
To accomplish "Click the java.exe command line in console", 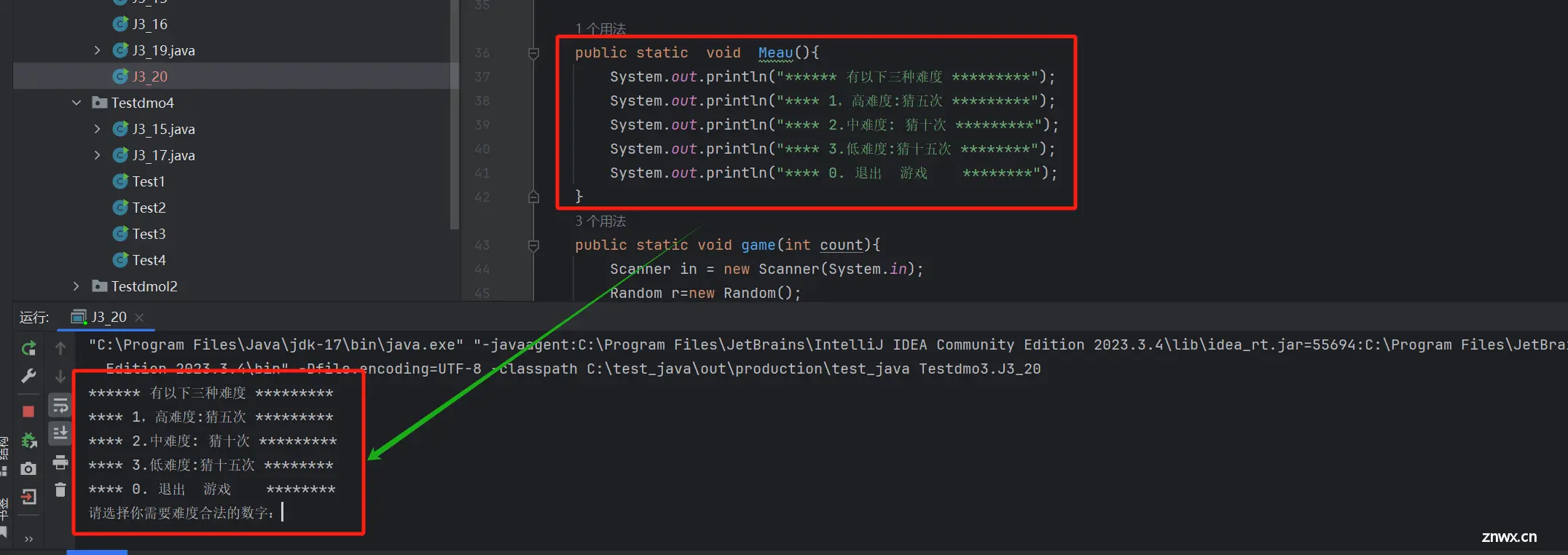I will click(827, 345).
